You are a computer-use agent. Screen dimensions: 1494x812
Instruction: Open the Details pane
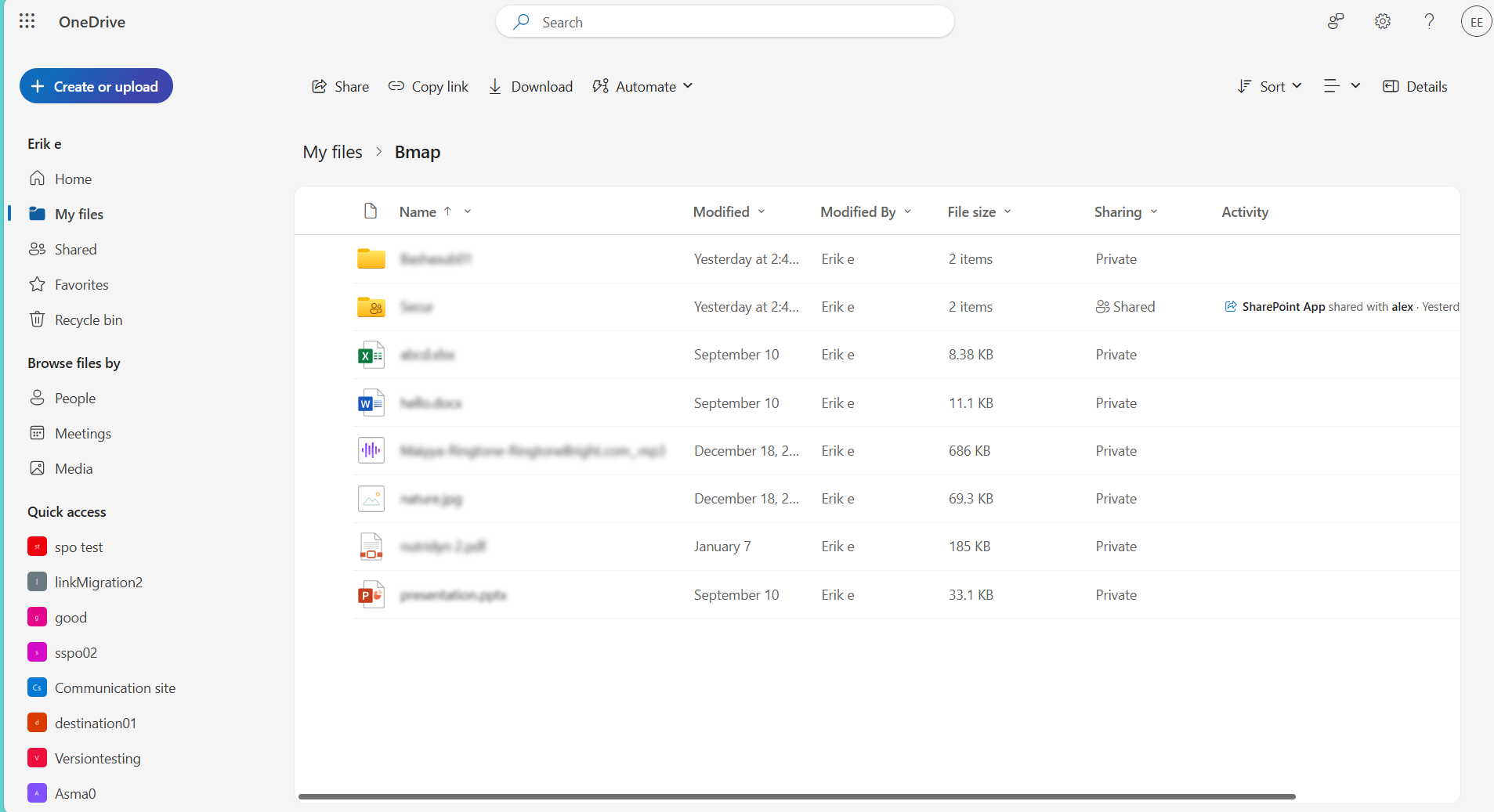point(1415,86)
